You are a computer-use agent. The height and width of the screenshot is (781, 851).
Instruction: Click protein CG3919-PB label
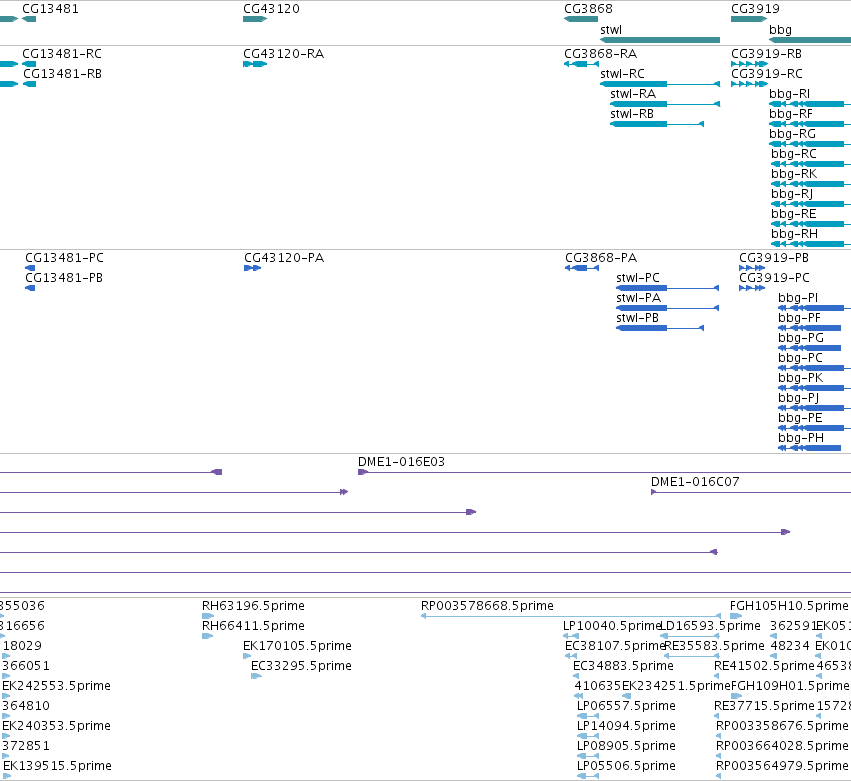point(774,258)
